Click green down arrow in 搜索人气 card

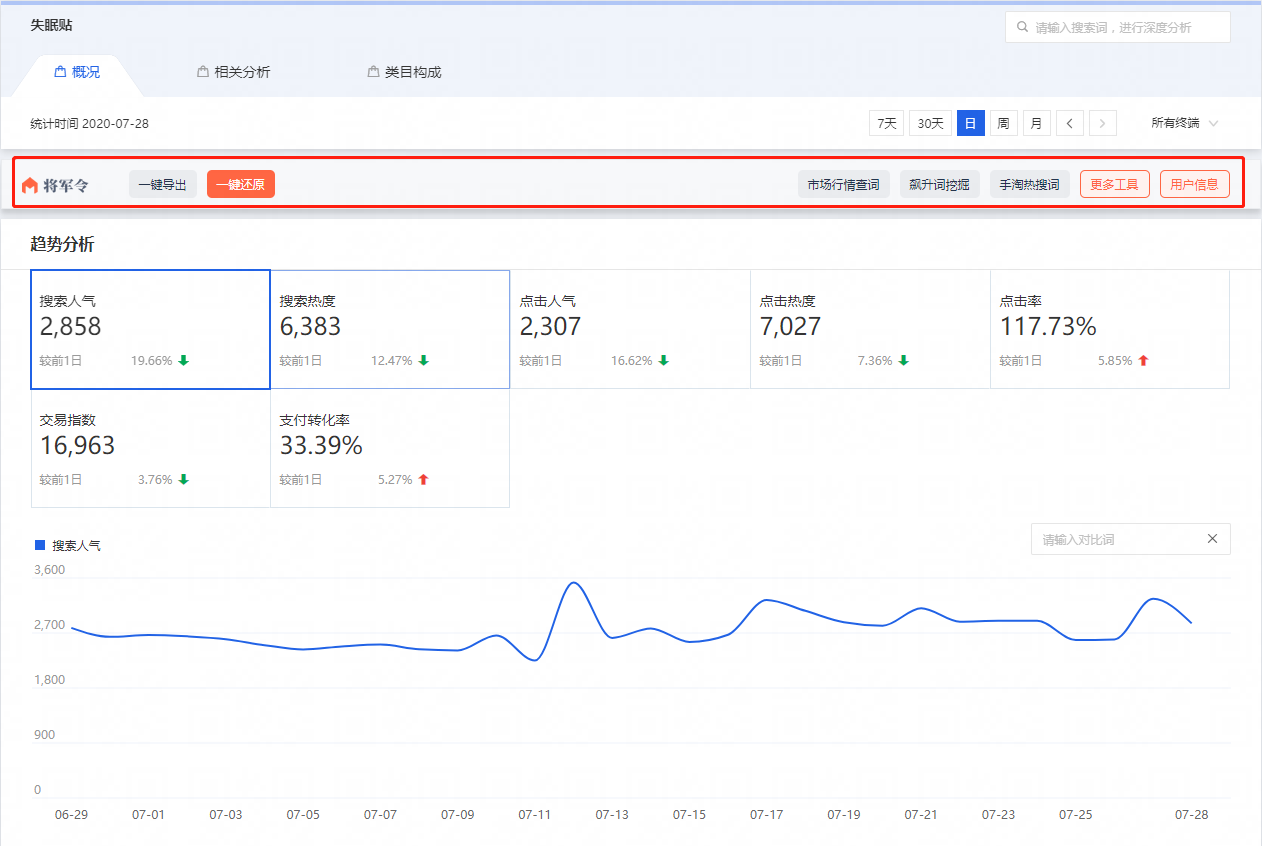pos(183,360)
